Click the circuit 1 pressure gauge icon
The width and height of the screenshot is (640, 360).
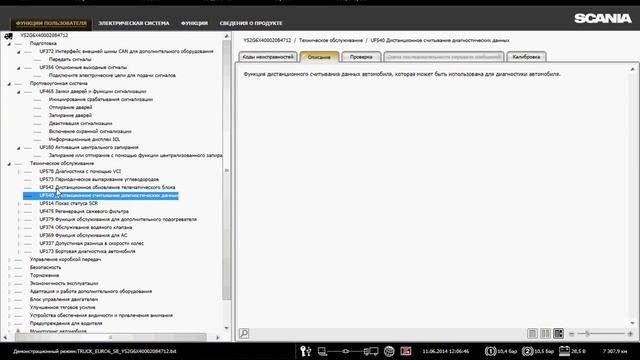coord(491,351)
